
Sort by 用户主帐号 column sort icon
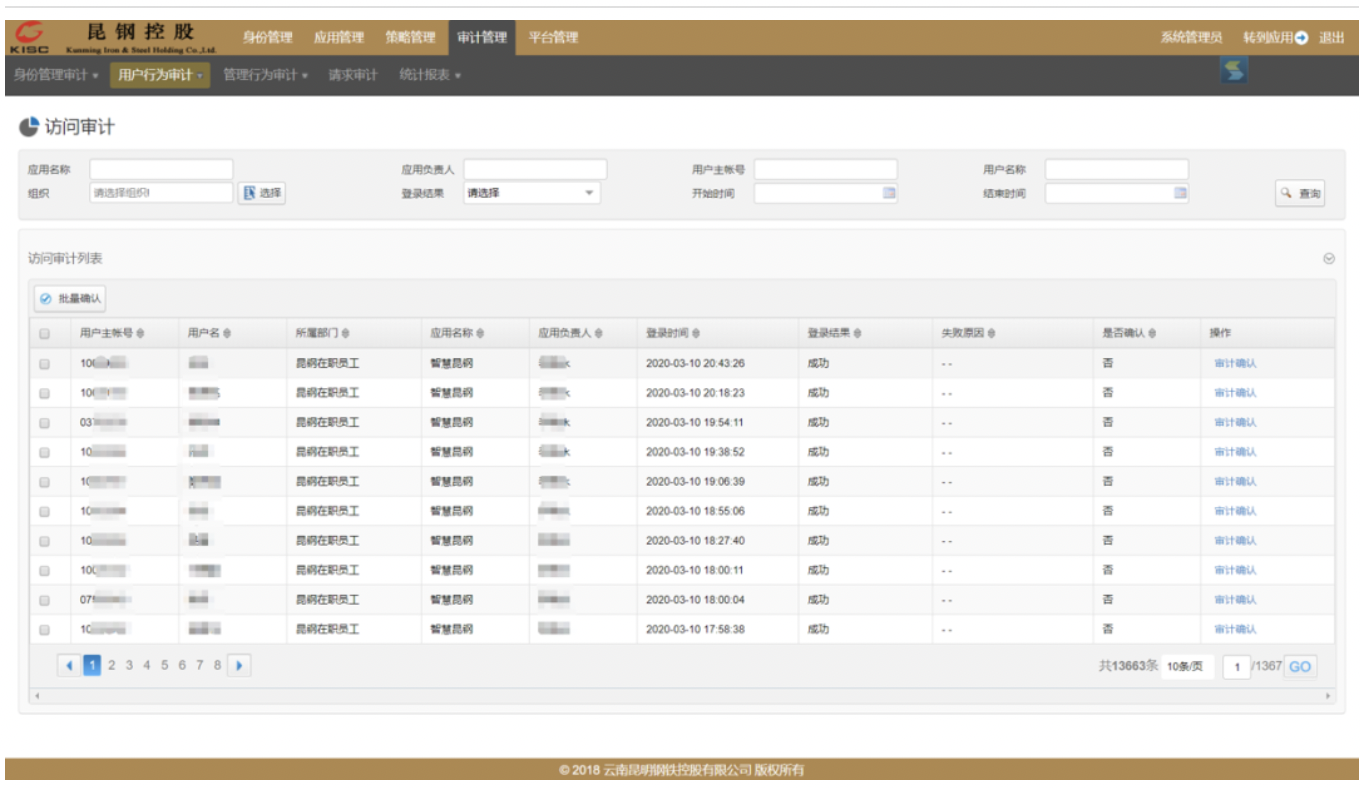point(141,333)
